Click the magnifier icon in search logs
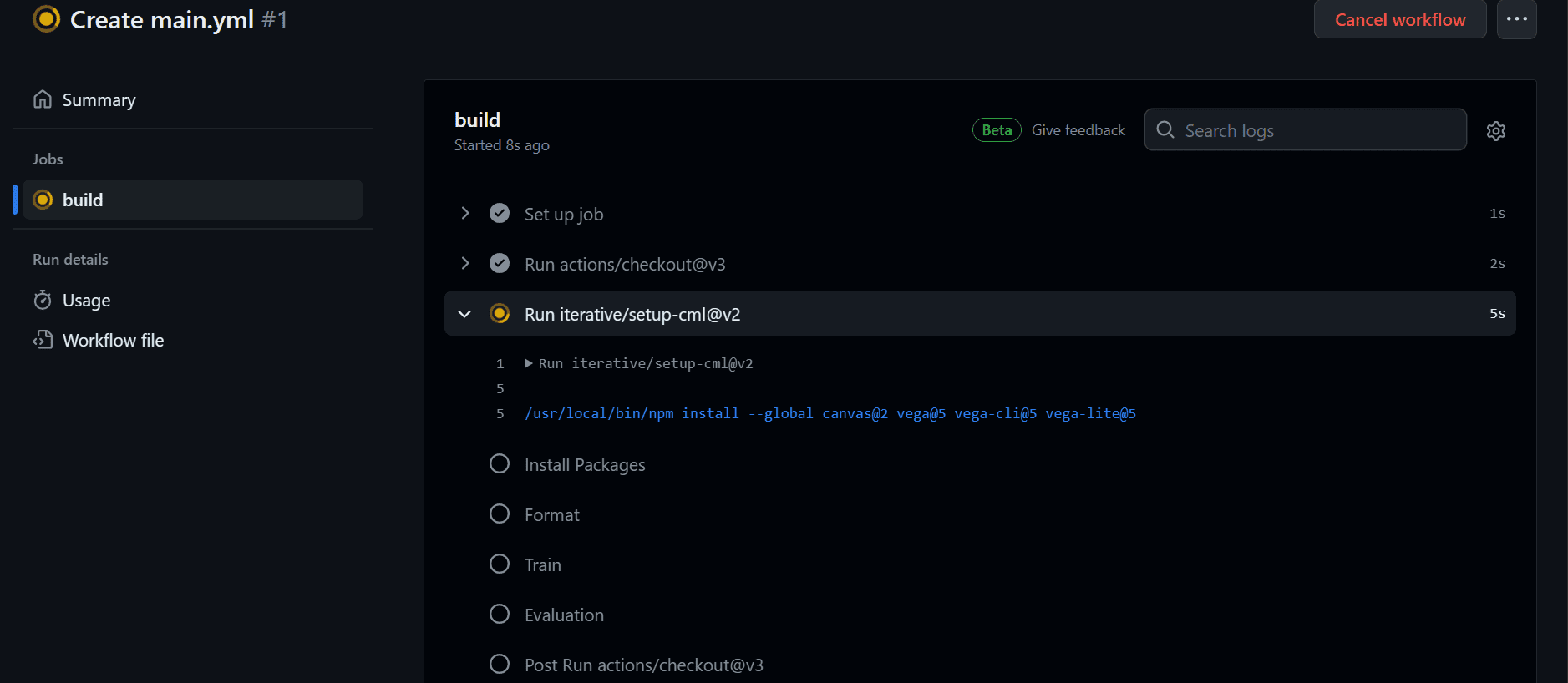The image size is (1568, 683). point(1165,129)
